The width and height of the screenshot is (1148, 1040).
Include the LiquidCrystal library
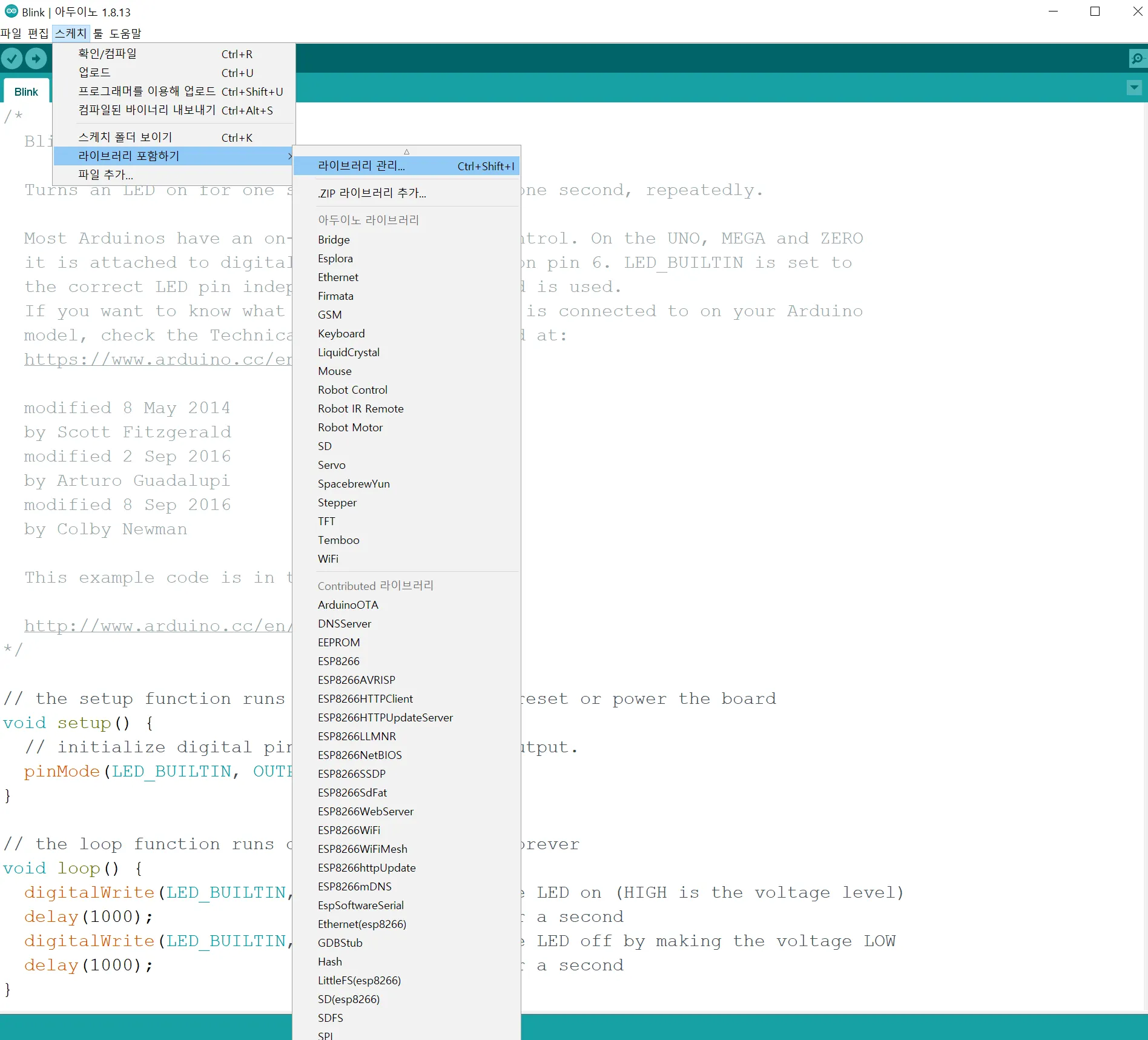tap(348, 353)
